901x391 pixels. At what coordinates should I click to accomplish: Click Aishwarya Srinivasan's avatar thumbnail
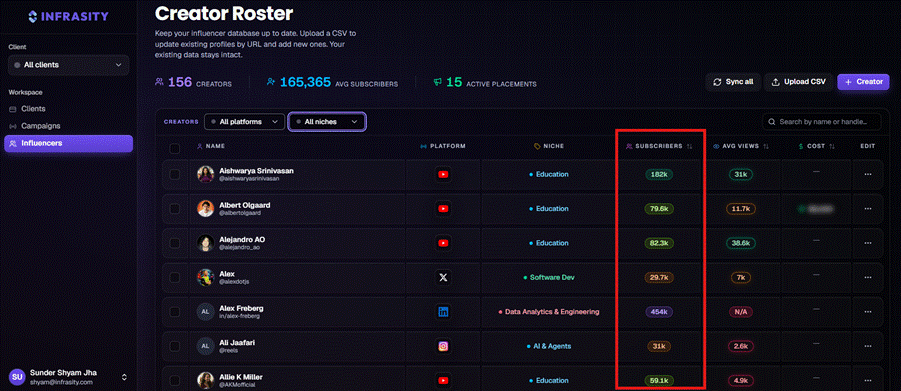coord(206,174)
